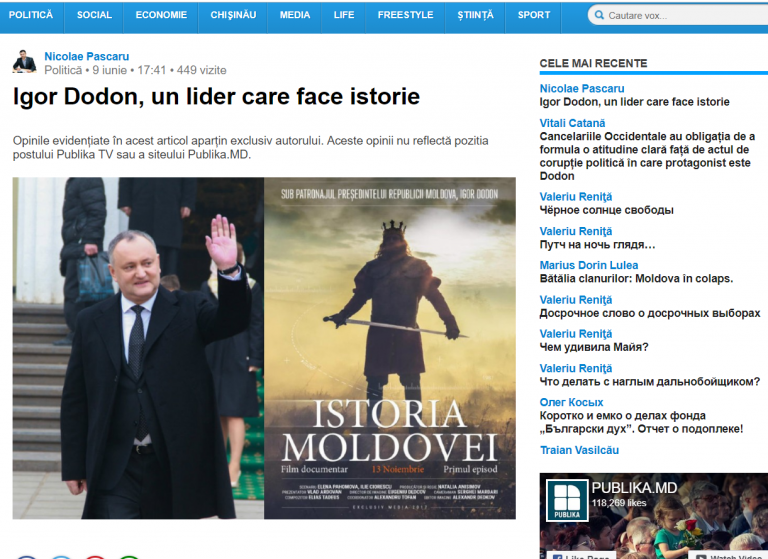Open PUBLIKA.MD Facebook page title
This screenshot has width=768, height=559.
click(x=634, y=488)
